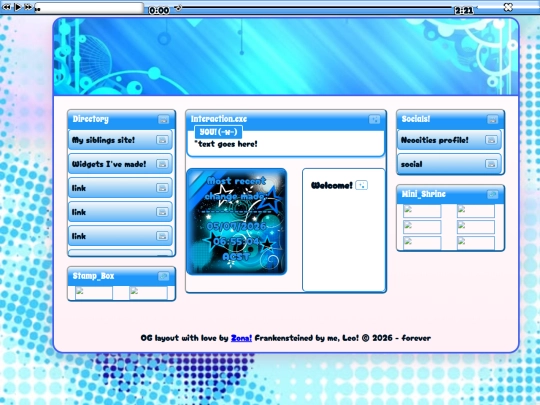Click the first broken stamp image in Stamp_Box
540x405 pixels.
(x=94, y=293)
